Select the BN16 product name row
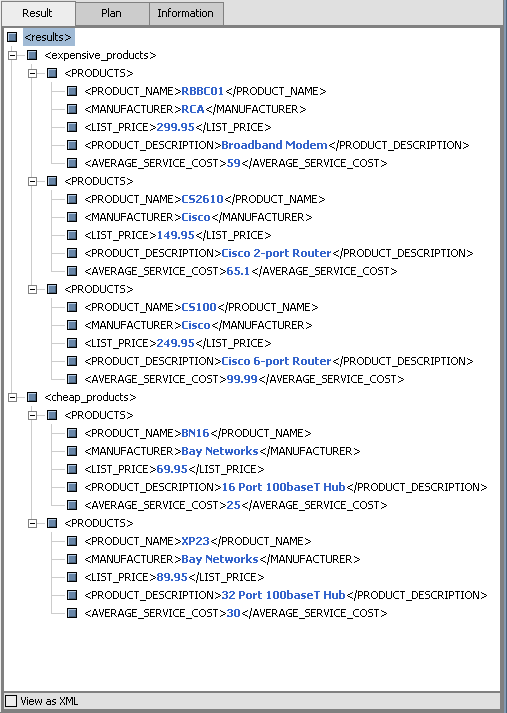 pyautogui.click(x=198, y=433)
